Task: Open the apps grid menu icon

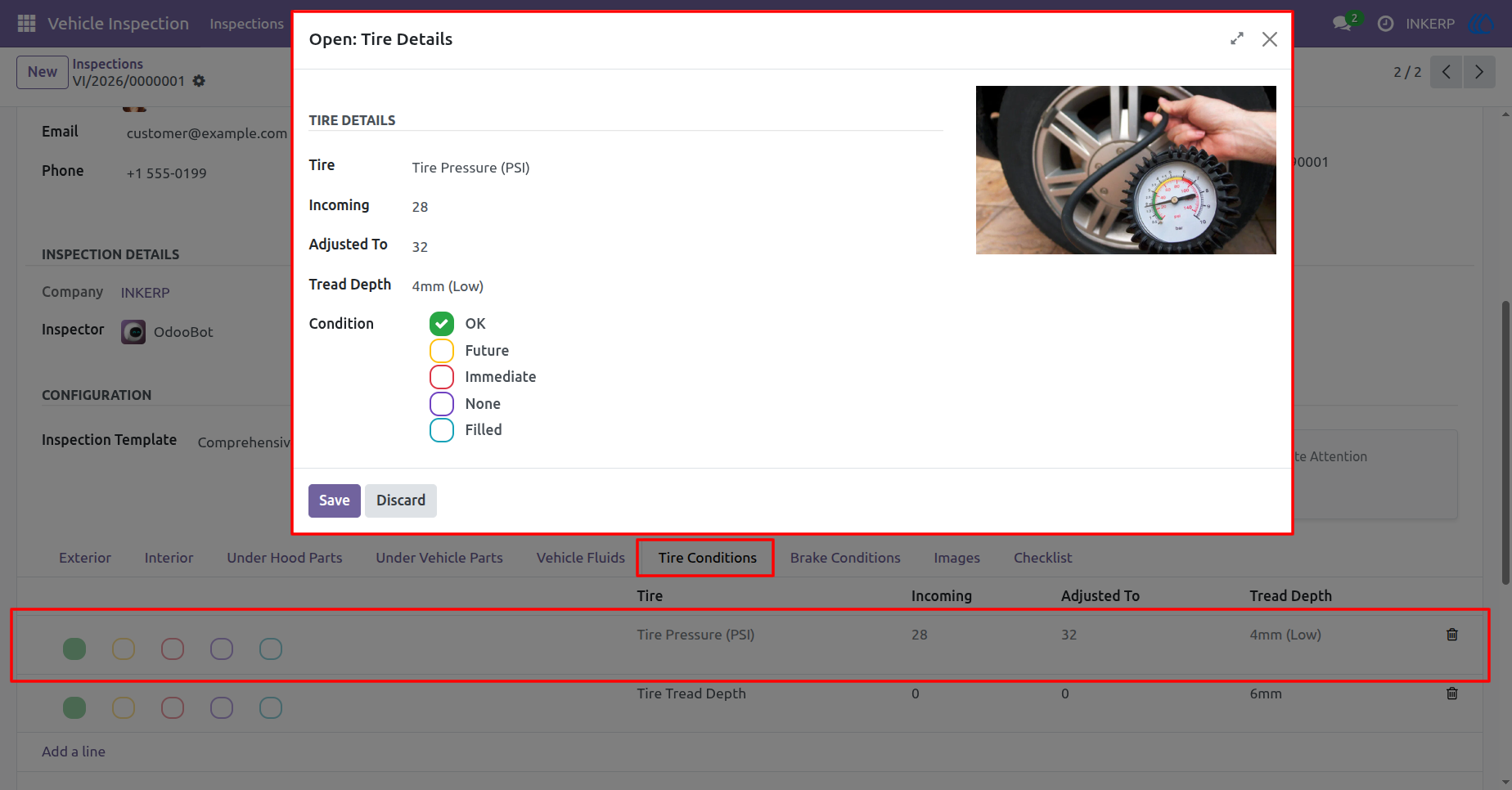Action: point(26,24)
